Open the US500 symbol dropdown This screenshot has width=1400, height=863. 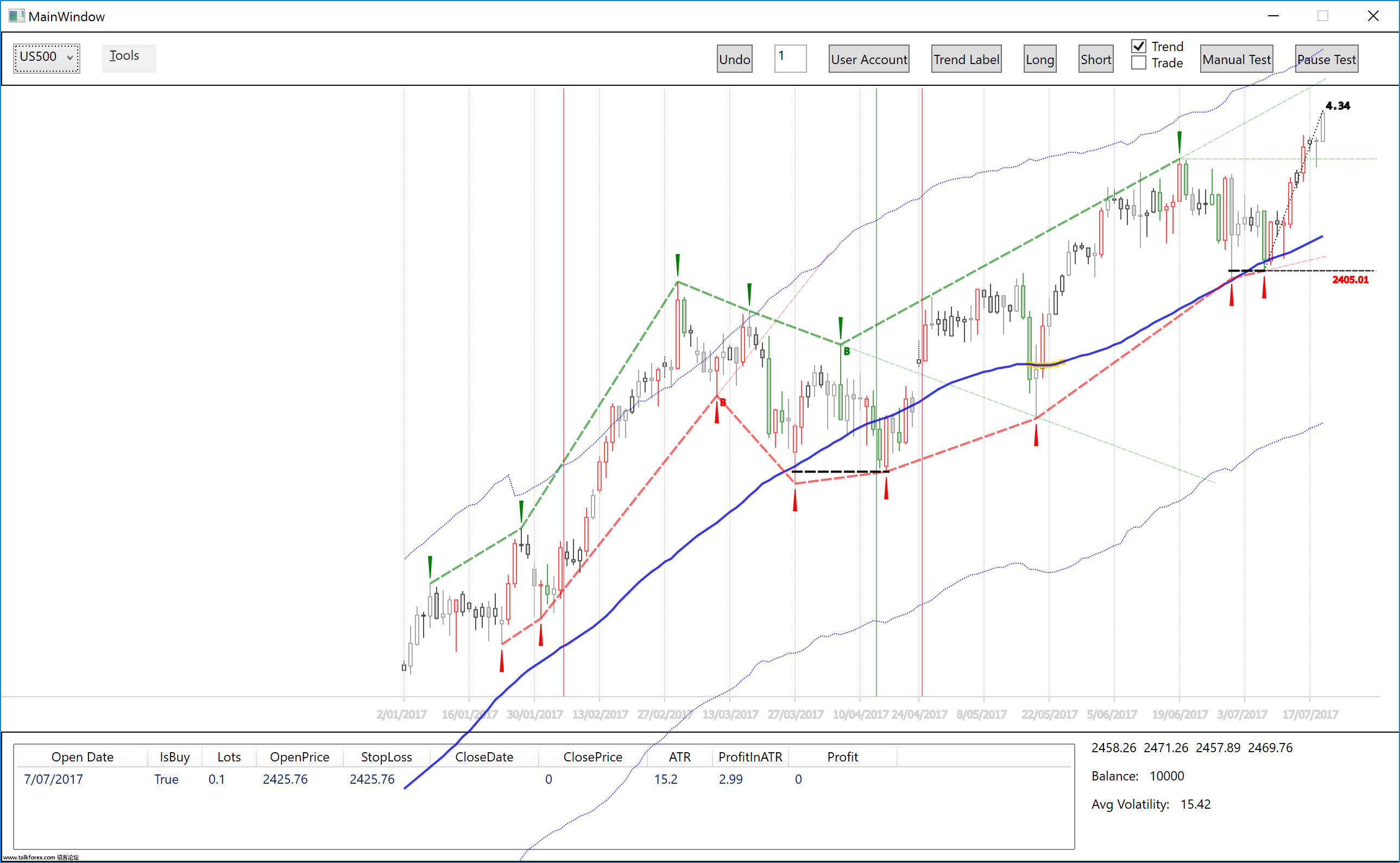coord(47,58)
